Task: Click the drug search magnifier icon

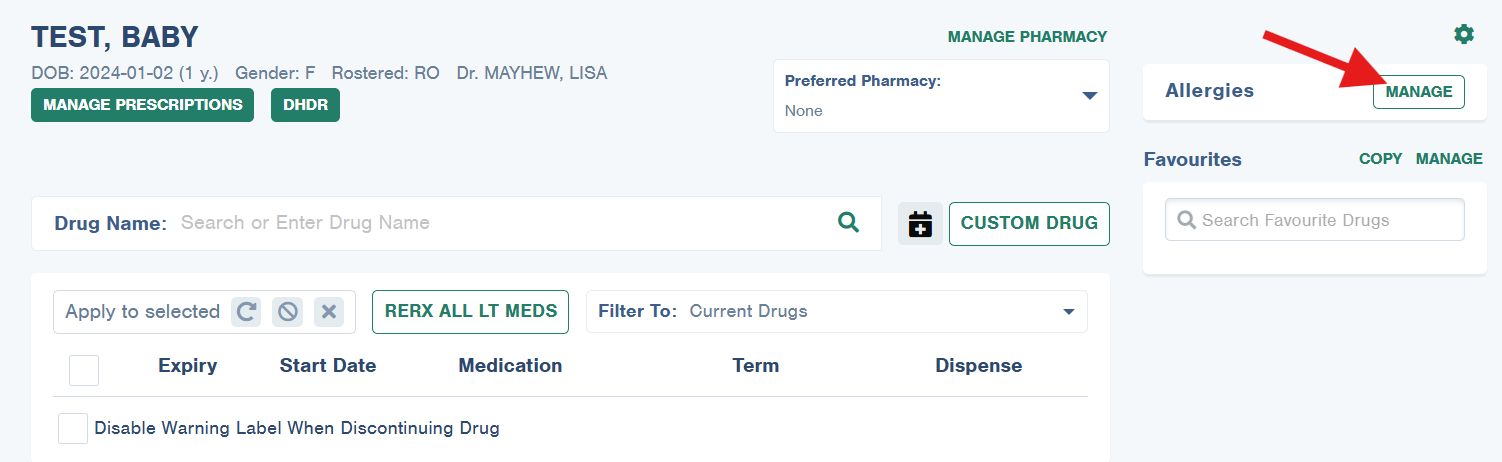Action: click(x=848, y=222)
